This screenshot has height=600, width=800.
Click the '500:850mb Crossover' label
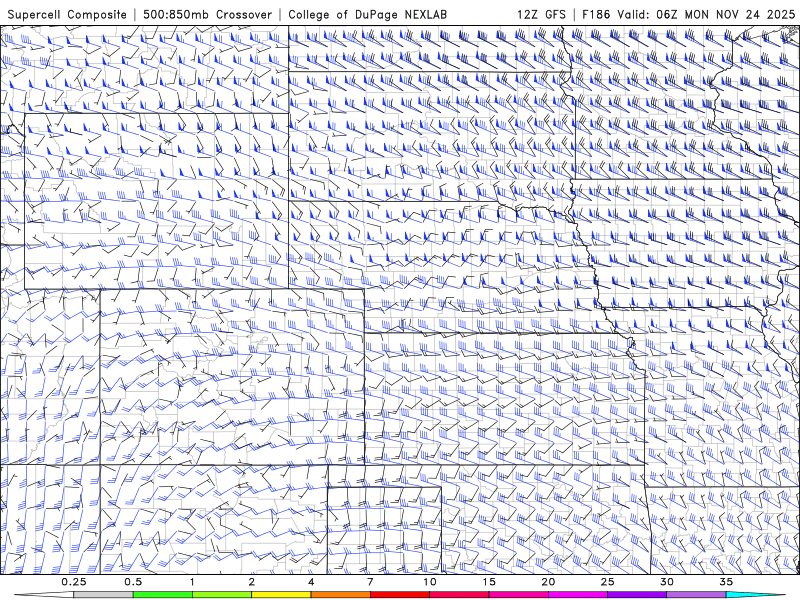(x=208, y=14)
